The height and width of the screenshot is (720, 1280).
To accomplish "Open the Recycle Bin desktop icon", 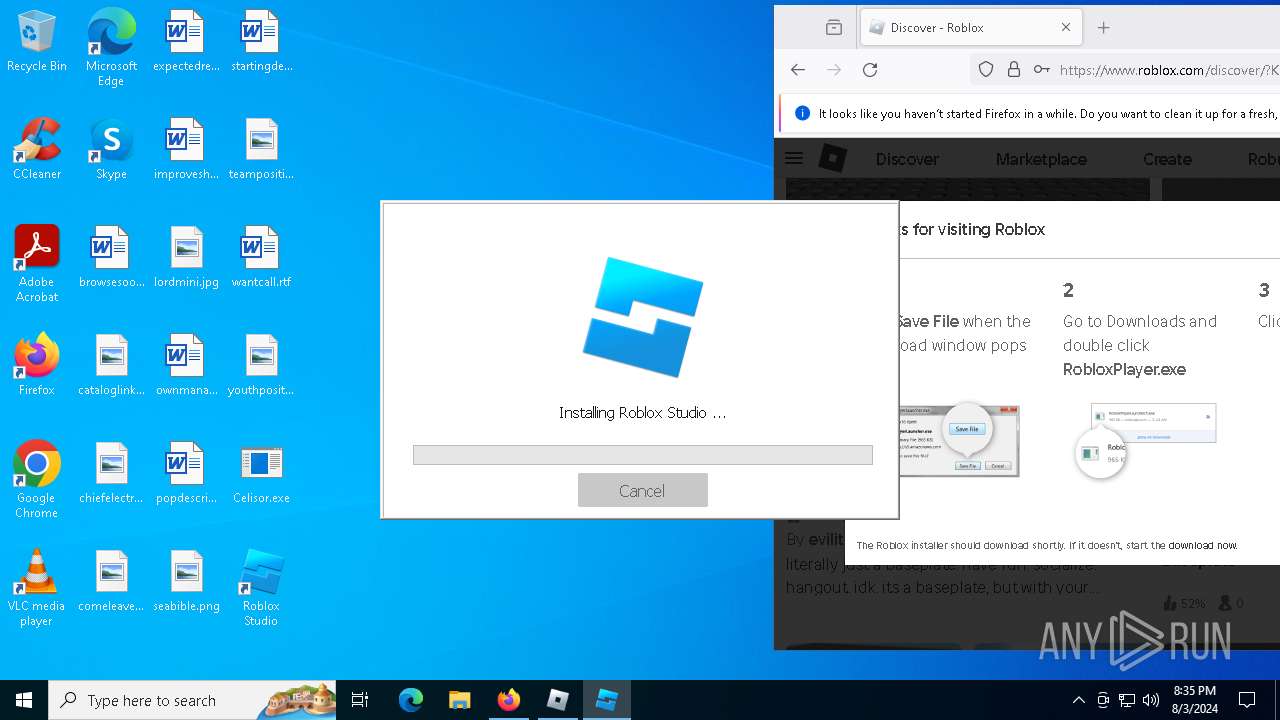I will coord(37,42).
